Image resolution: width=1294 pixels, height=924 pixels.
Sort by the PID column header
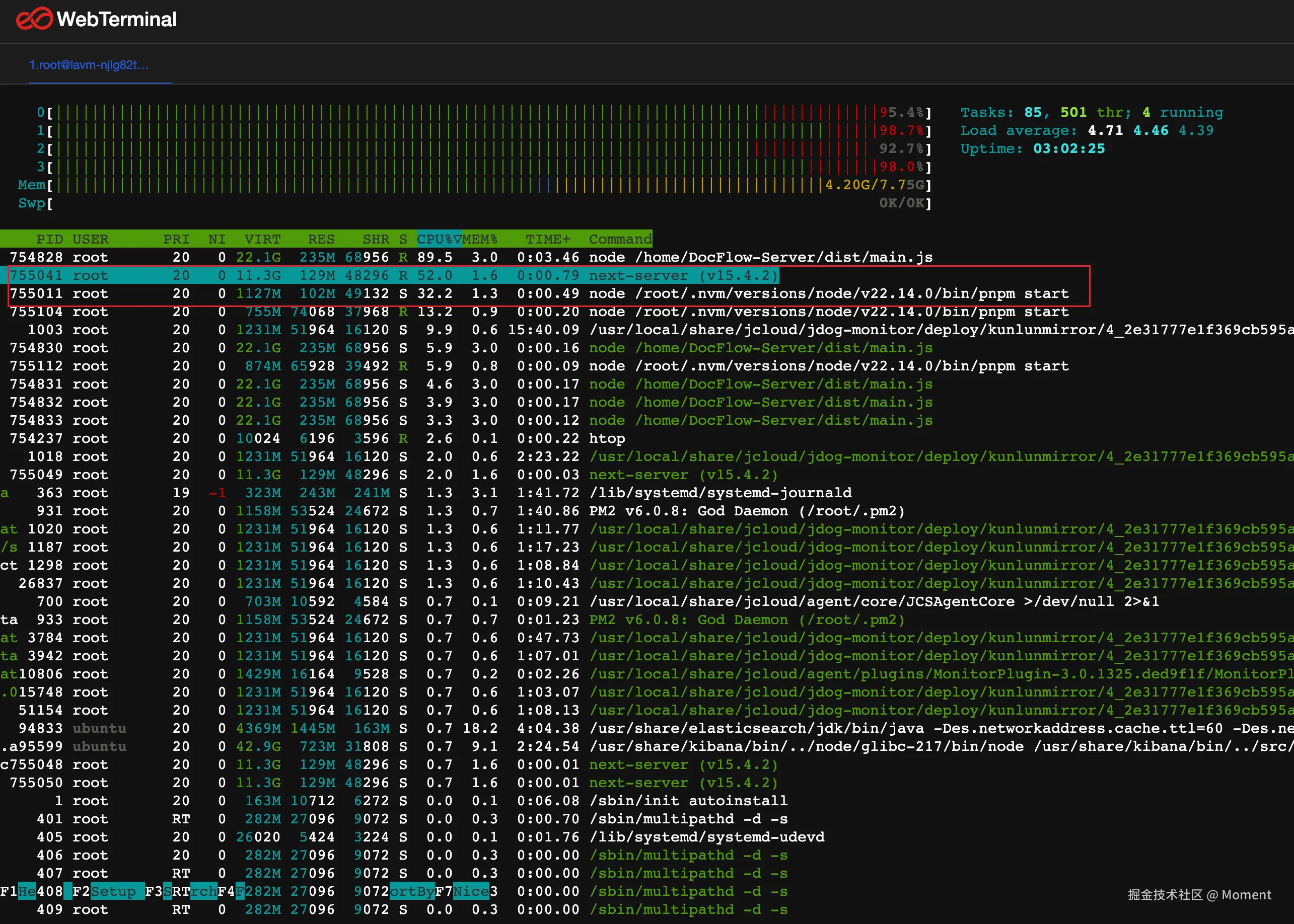49,239
